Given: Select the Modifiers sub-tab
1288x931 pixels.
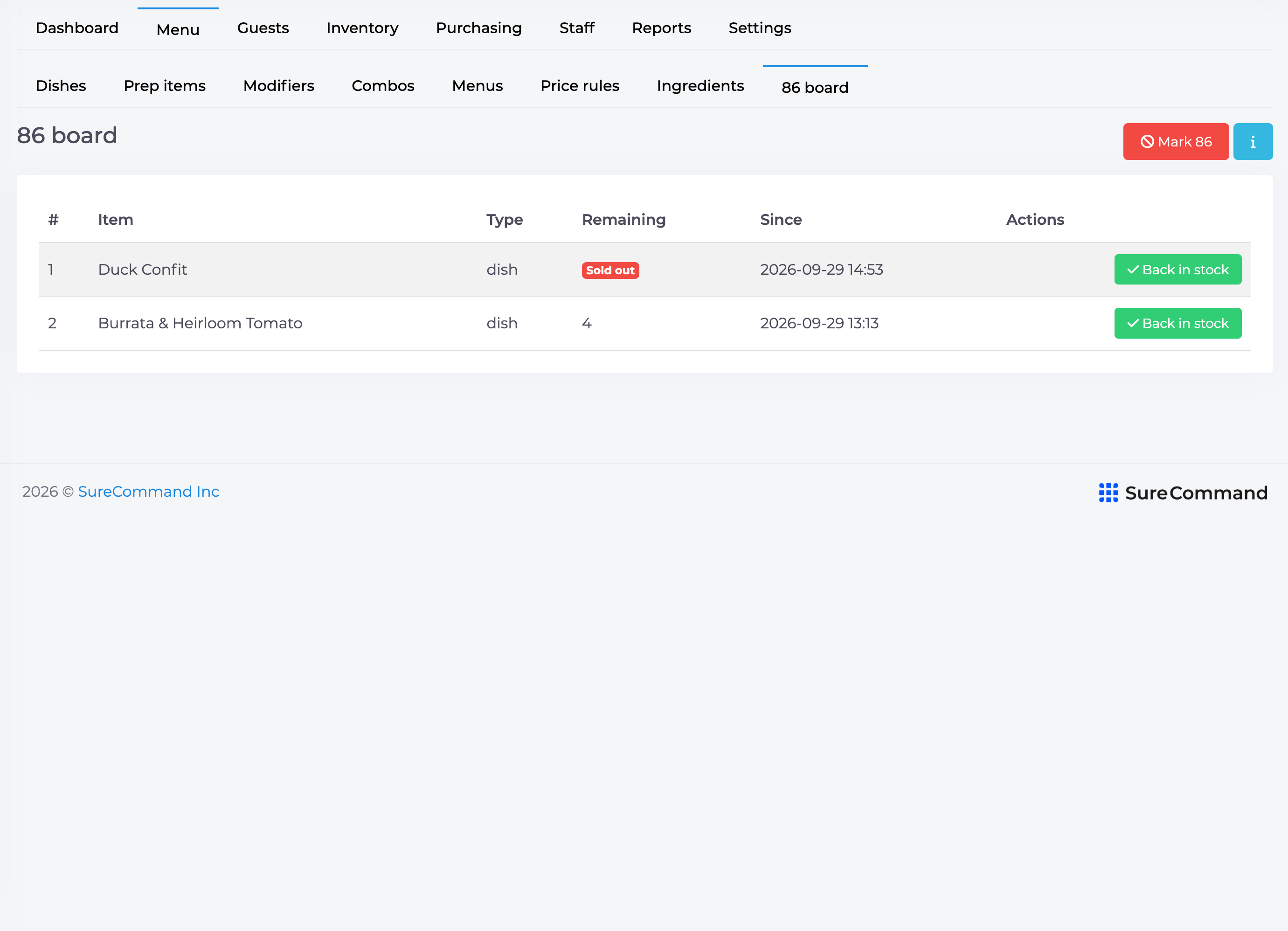Looking at the screenshot, I should [278, 86].
